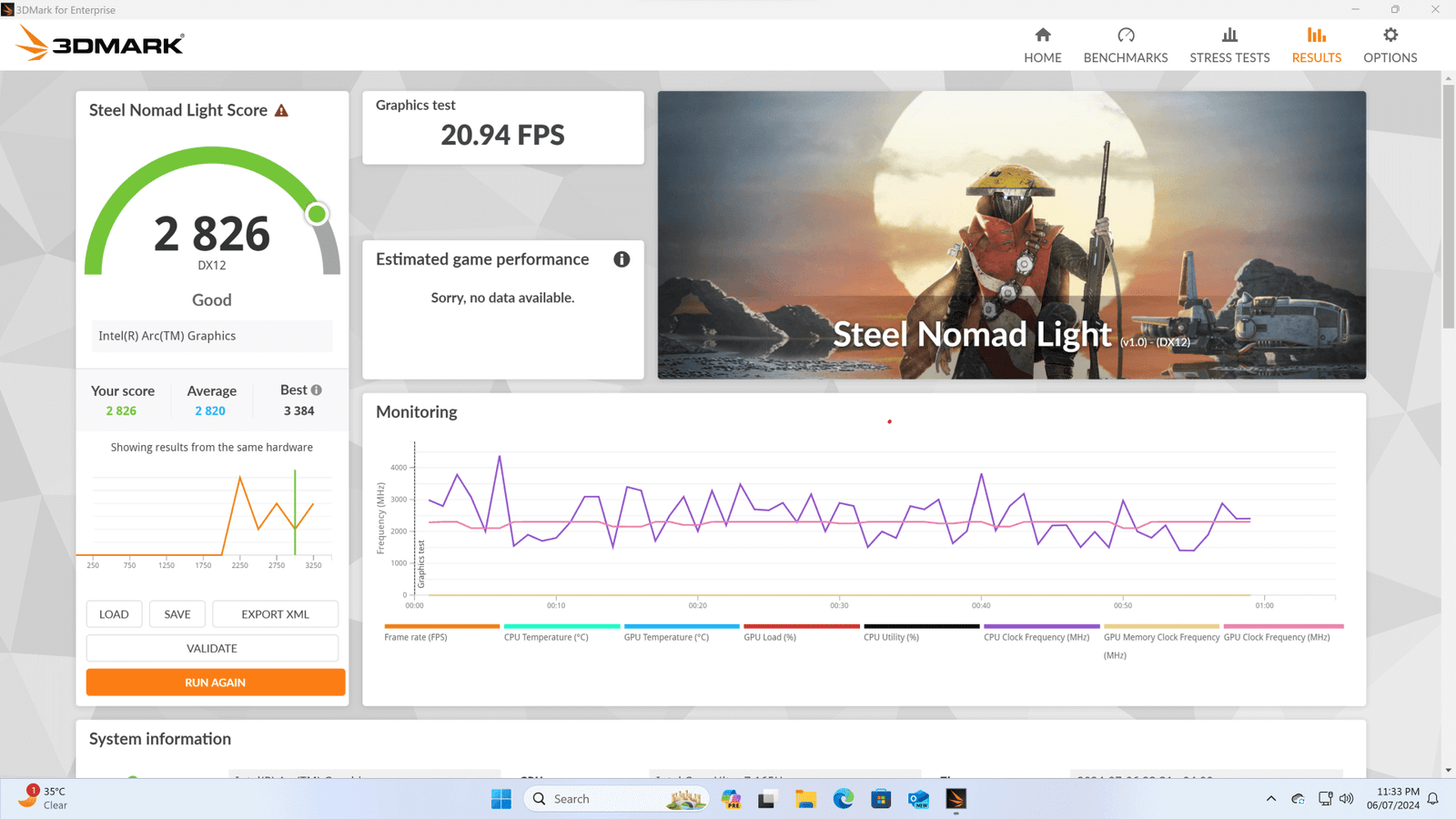Click the 3DMark icon in taskbar
This screenshot has width=1456, height=819.
pos(955,799)
